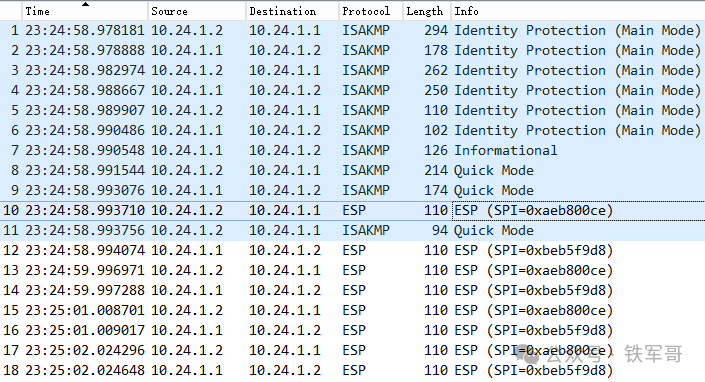Click the length value 250 in packet 4
The height and width of the screenshot is (382, 705).
[436, 90]
